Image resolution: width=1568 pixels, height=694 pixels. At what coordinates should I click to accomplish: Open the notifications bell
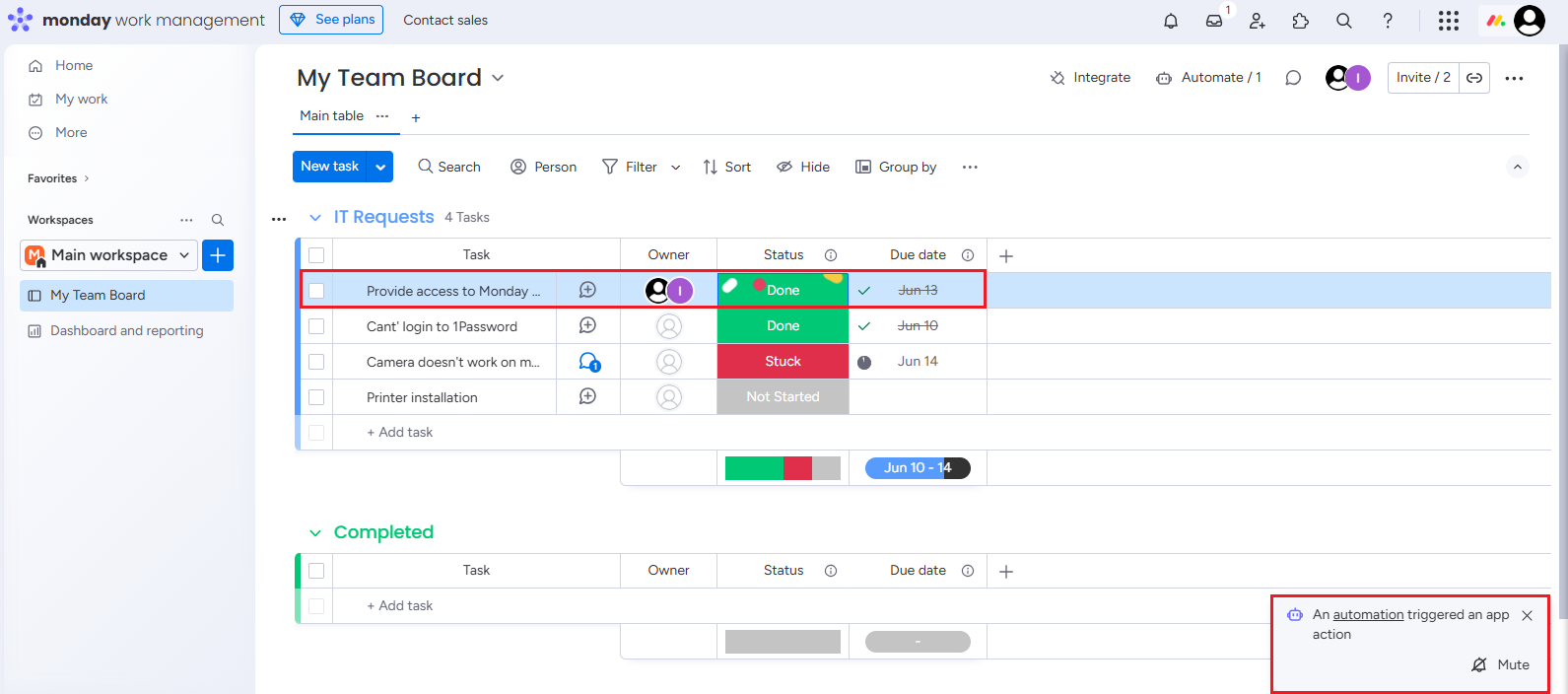pyautogui.click(x=1171, y=21)
